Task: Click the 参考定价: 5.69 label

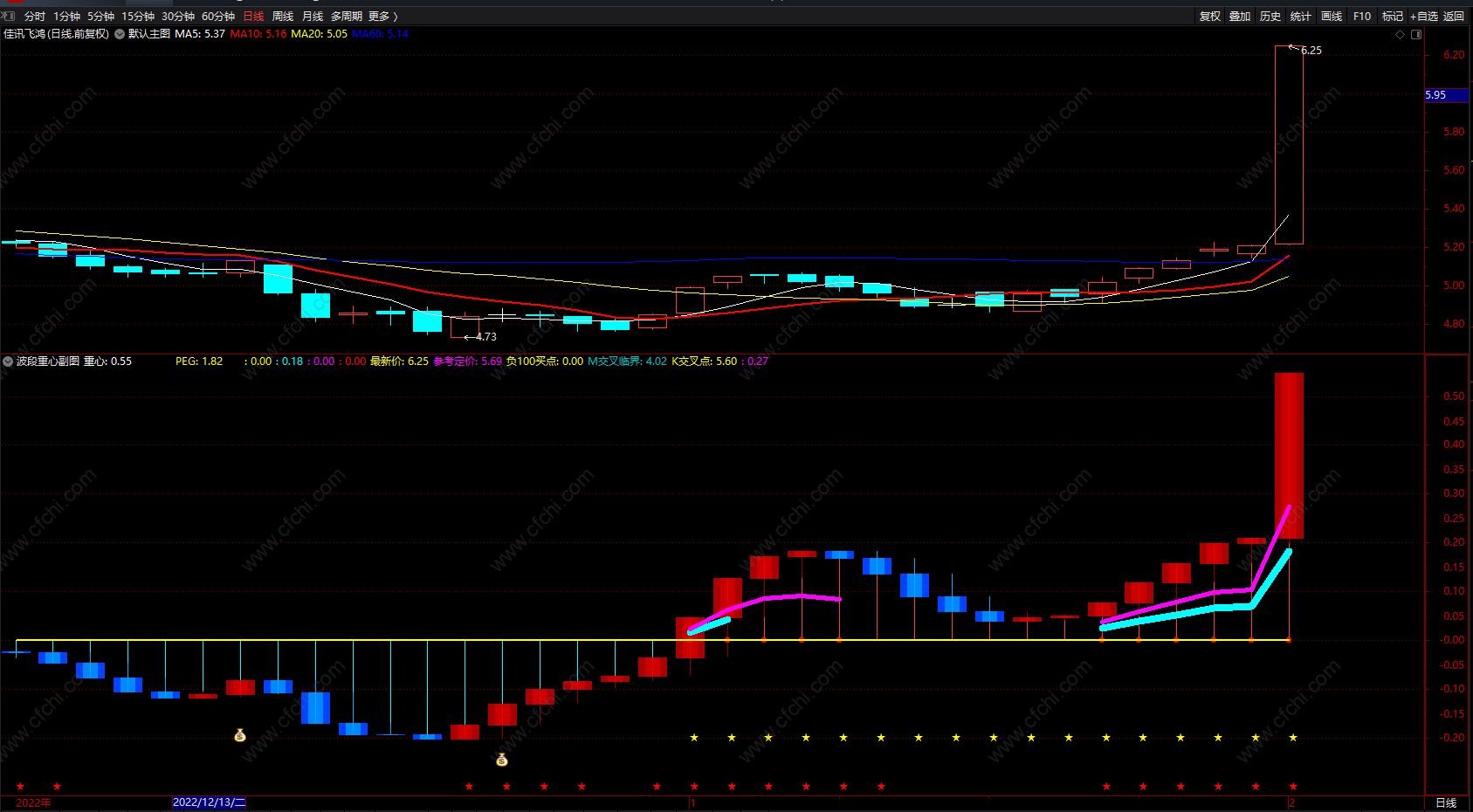Action: [x=467, y=361]
